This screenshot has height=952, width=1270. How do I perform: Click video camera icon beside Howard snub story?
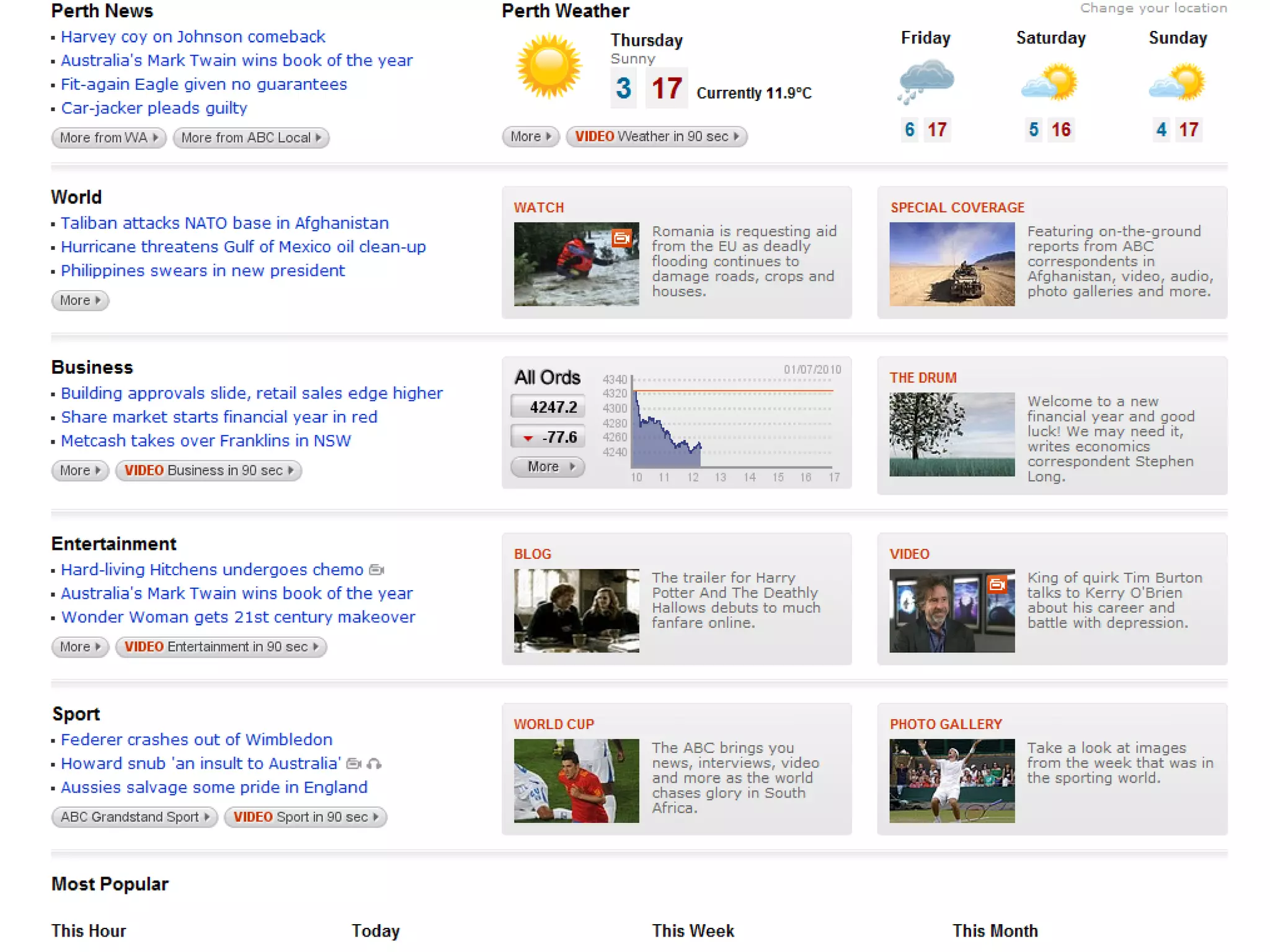pos(353,764)
